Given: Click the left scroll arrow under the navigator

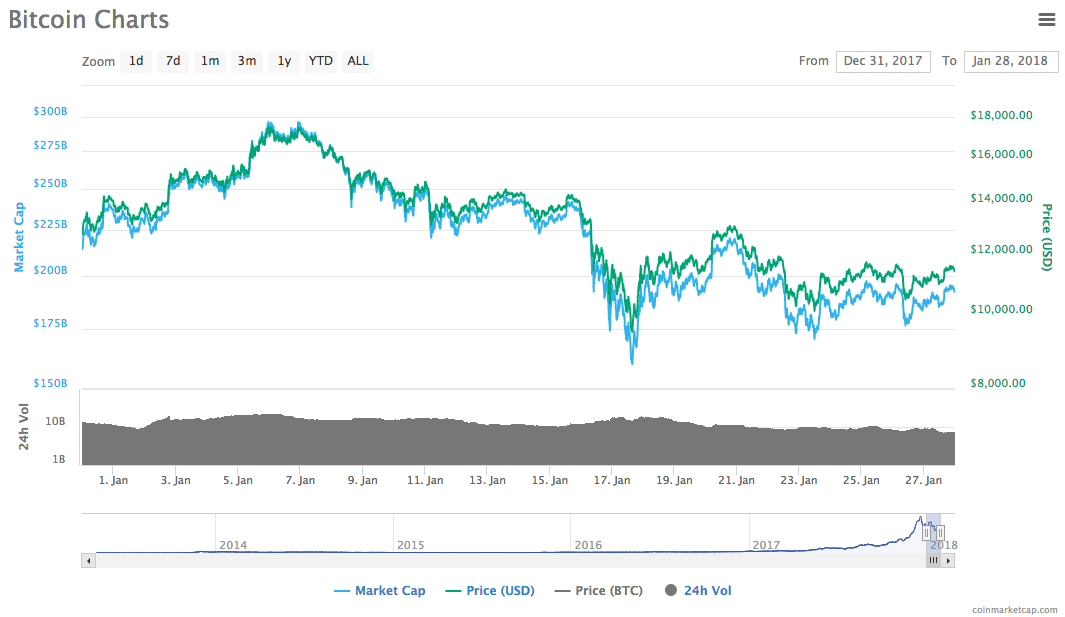Looking at the screenshot, I should pos(88,560).
